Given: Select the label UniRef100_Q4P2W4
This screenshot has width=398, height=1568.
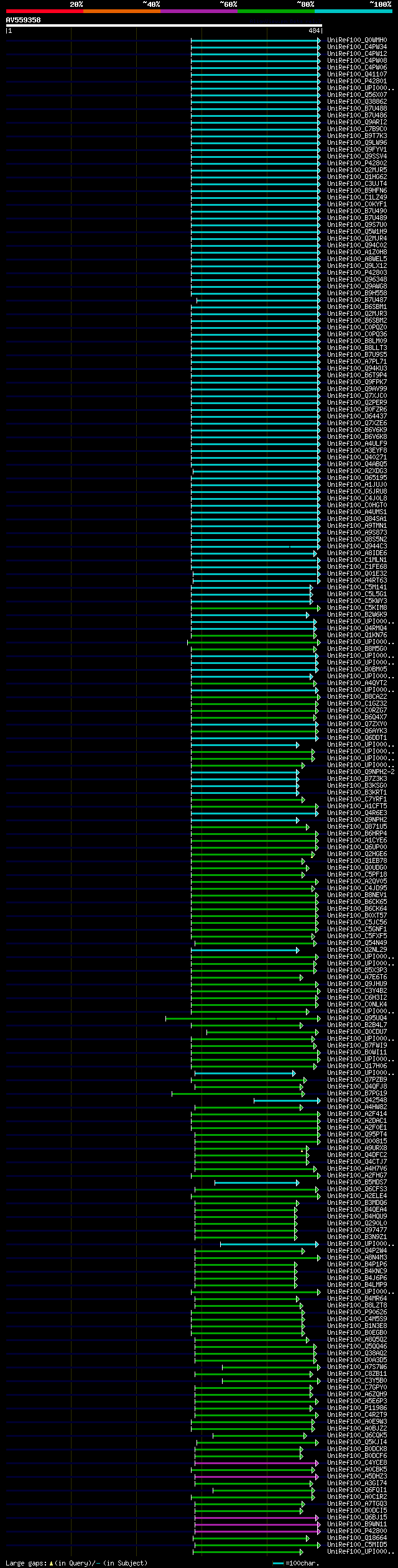Looking at the screenshot, I should tap(357, 1250).
